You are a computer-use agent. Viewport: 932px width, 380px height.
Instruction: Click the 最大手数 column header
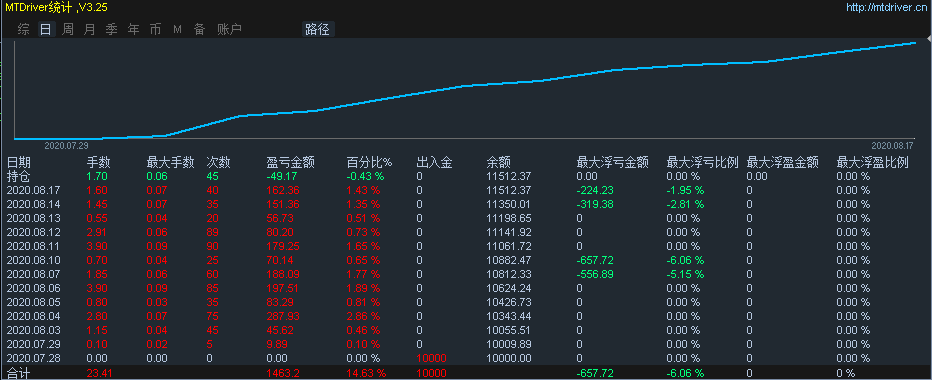(171, 162)
